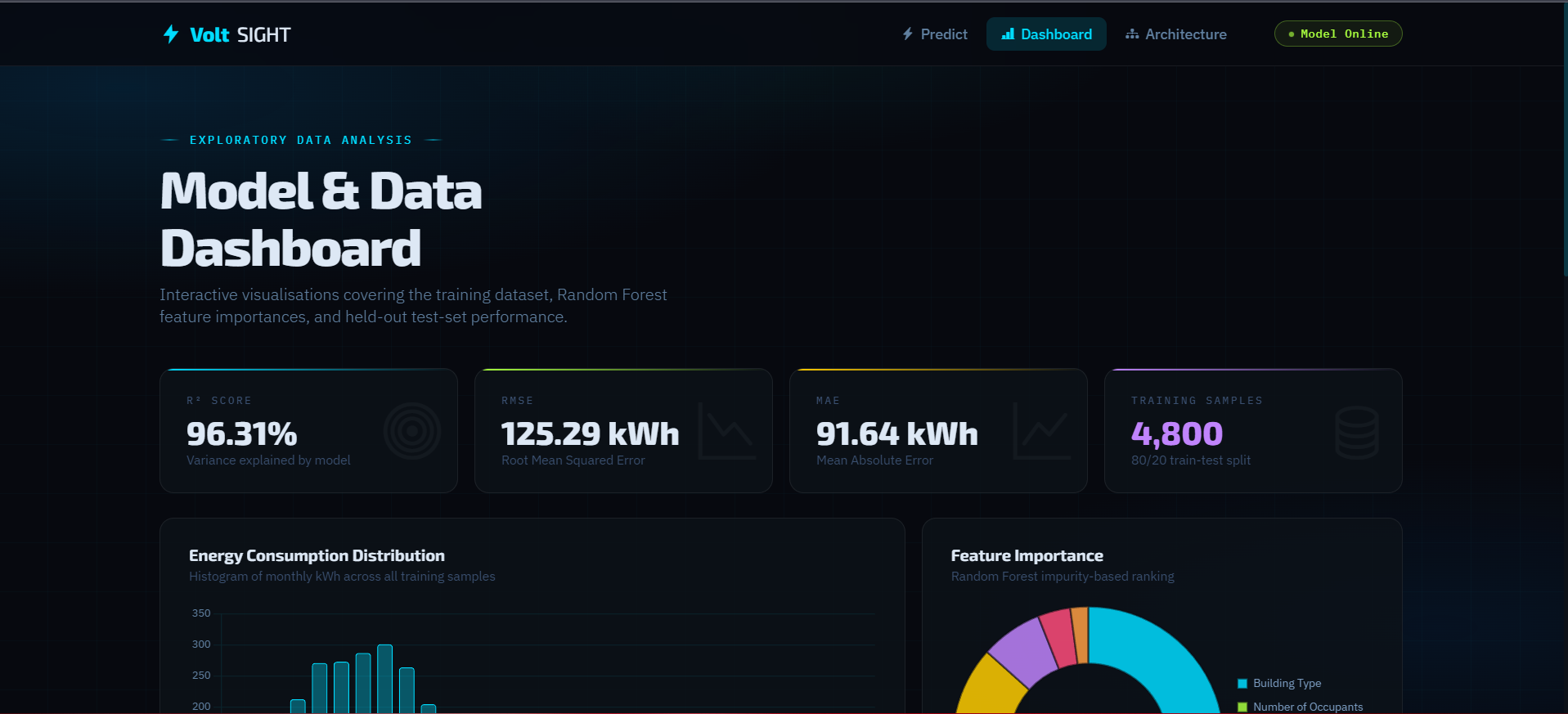
Task: Click the green Model Online status dot
Action: click(1292, 34)
